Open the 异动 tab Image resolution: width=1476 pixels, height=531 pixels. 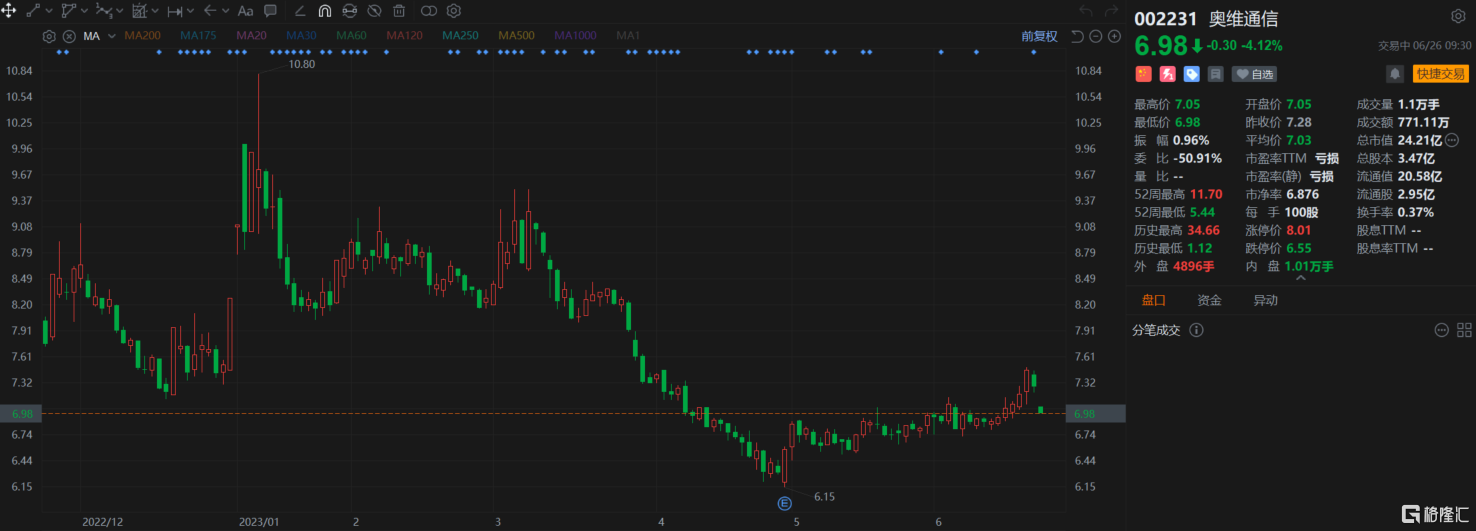[x=1265, y=300]
